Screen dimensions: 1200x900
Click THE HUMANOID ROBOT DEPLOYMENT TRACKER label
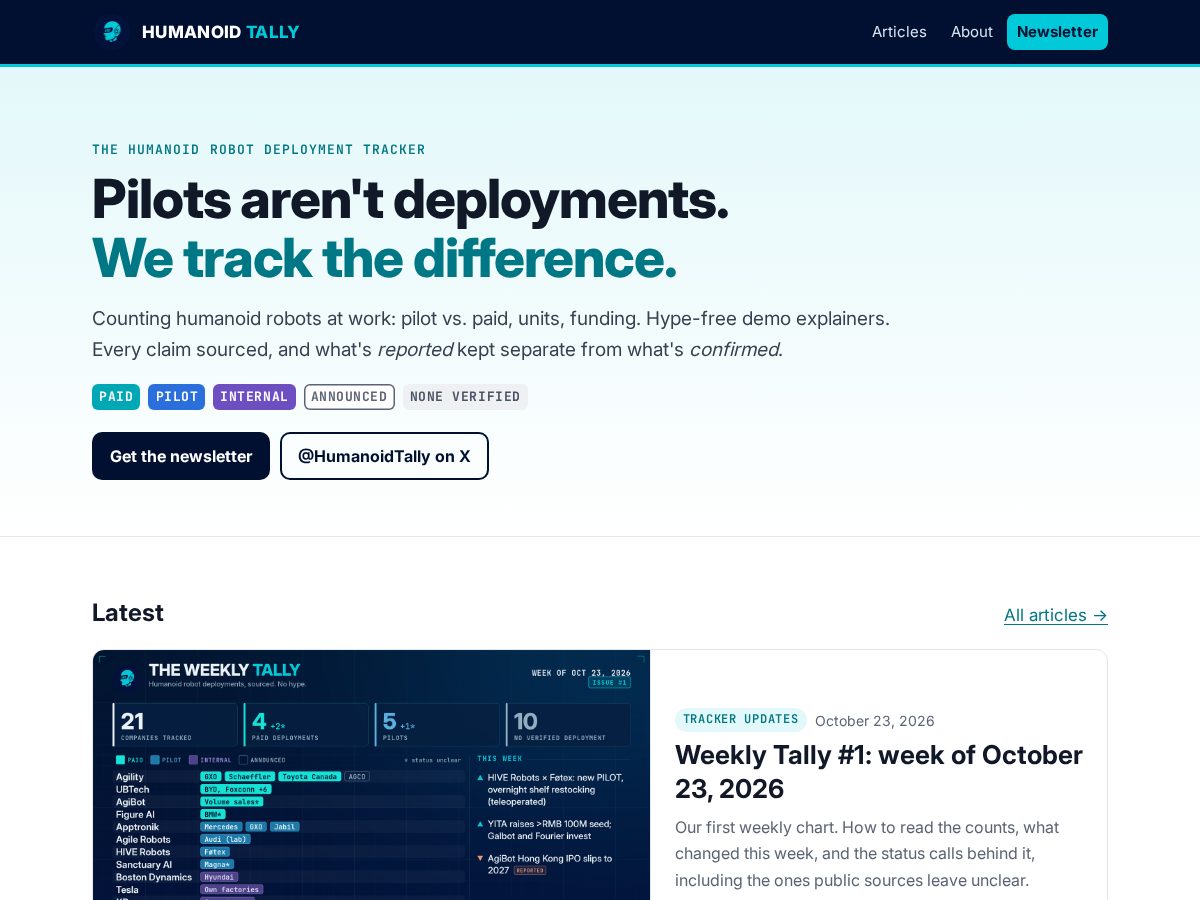point(259,150)
